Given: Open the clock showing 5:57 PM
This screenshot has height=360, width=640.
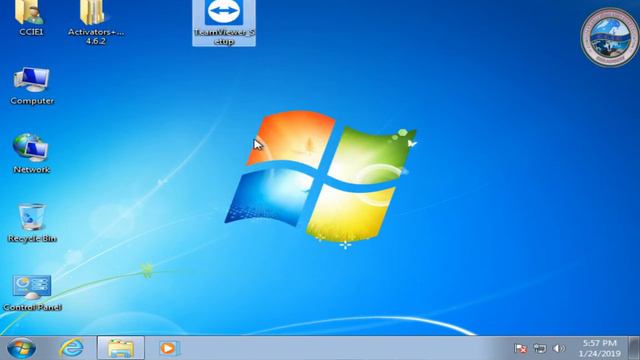Looking at the screenshot, I should click(x=600, y=348).
